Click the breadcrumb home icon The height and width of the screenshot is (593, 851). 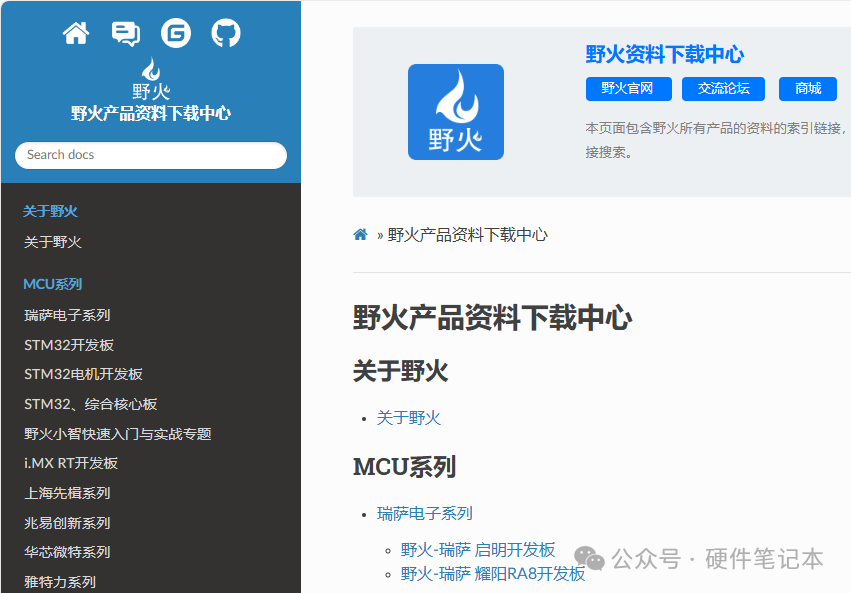(360, 235)
